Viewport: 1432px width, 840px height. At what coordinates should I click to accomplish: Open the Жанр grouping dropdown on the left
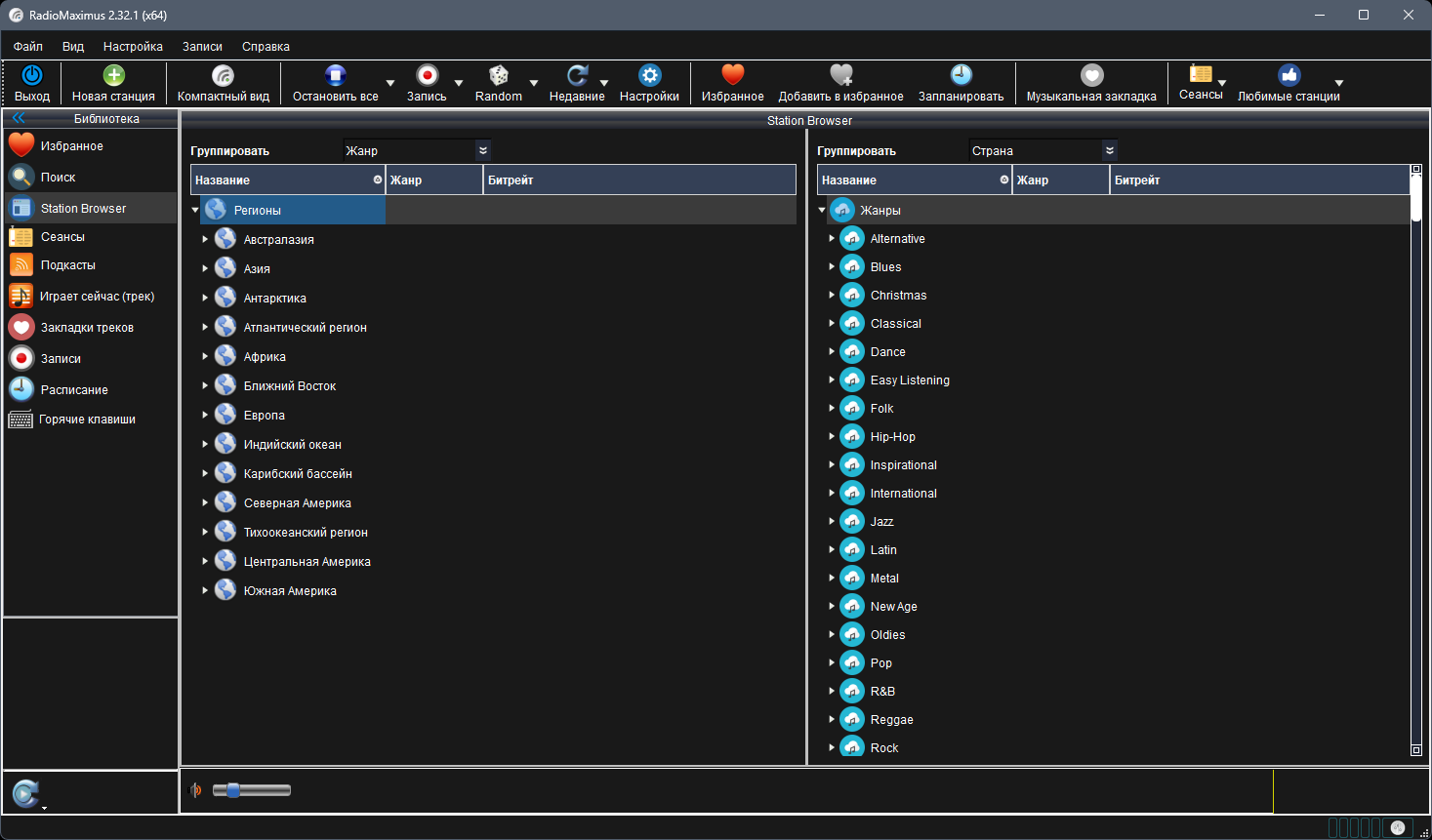(x=482, y=151)
